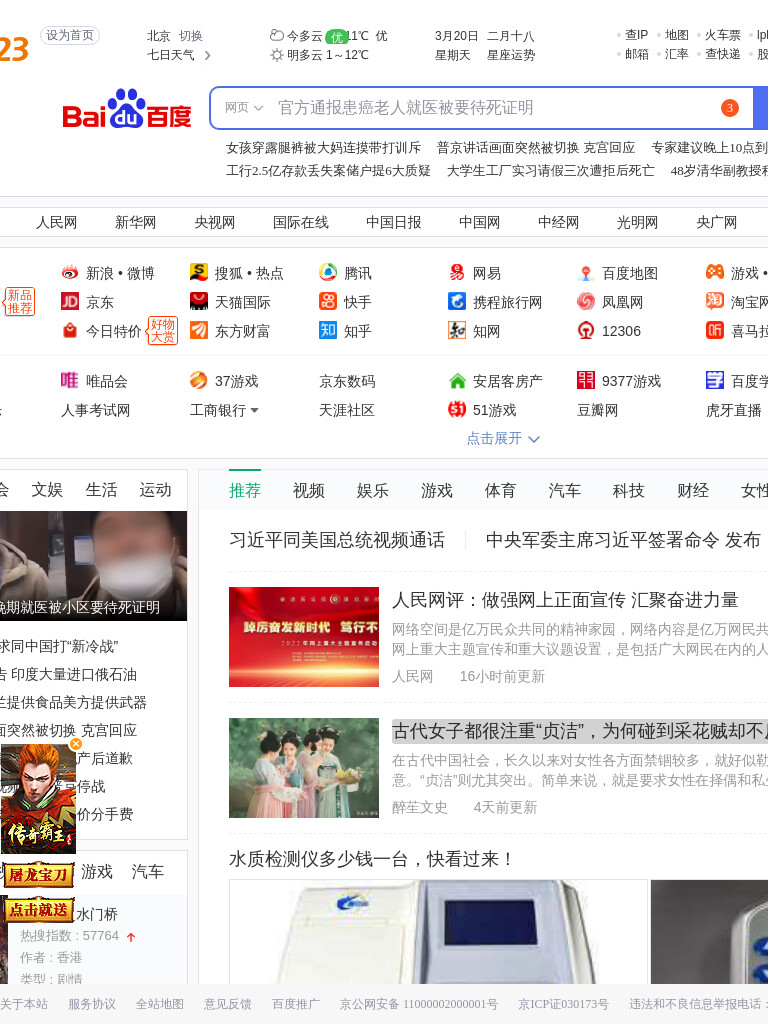Open Sina Weibo site icon

[70, 272]
